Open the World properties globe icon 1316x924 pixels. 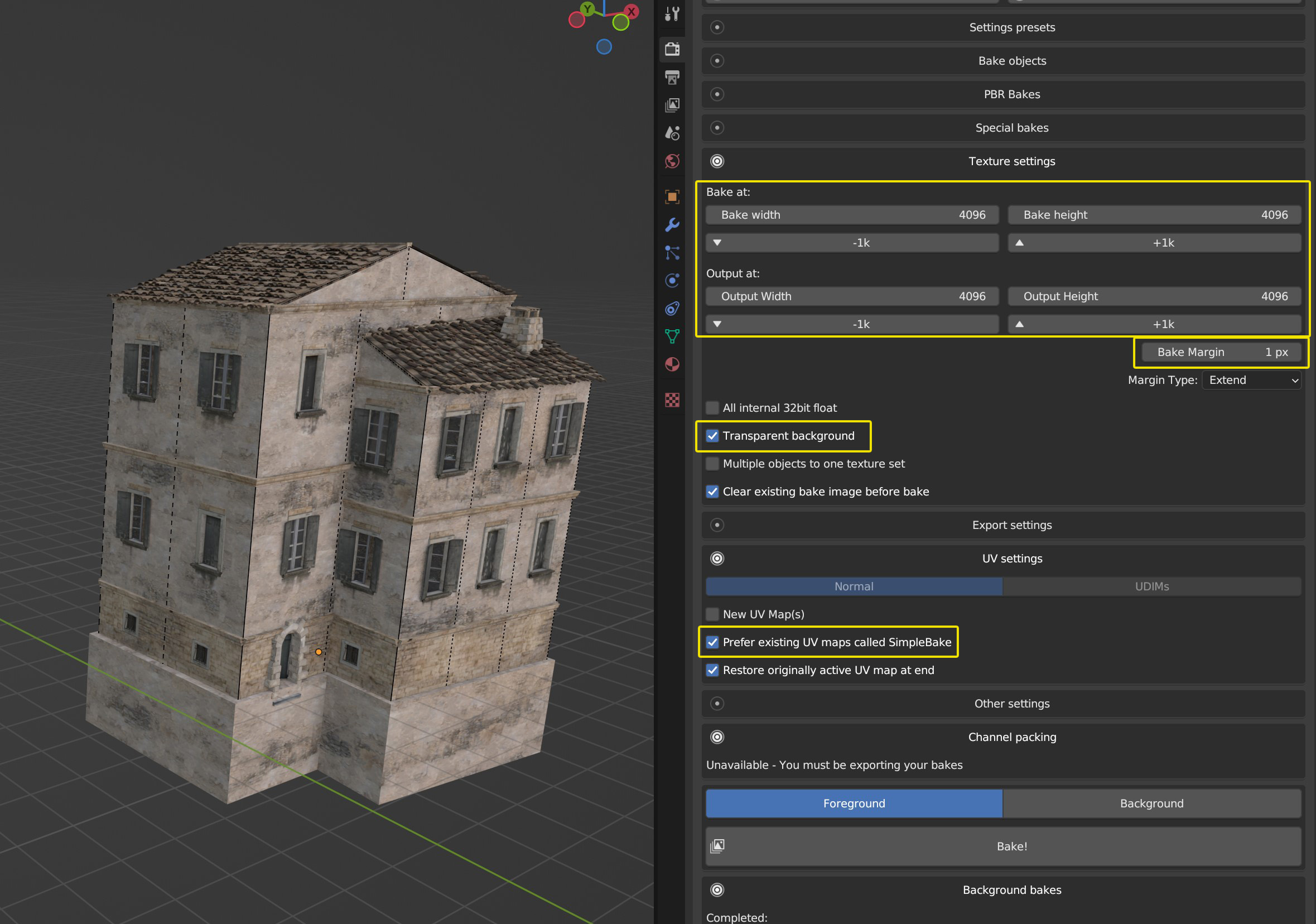[x=672, y=161]
